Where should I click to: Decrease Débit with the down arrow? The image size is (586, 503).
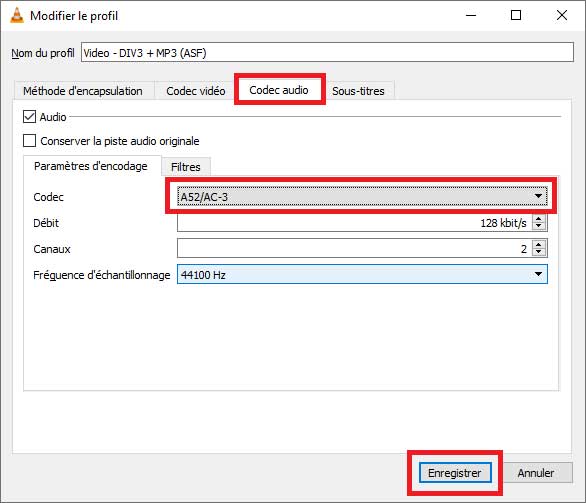coord(539,226)
